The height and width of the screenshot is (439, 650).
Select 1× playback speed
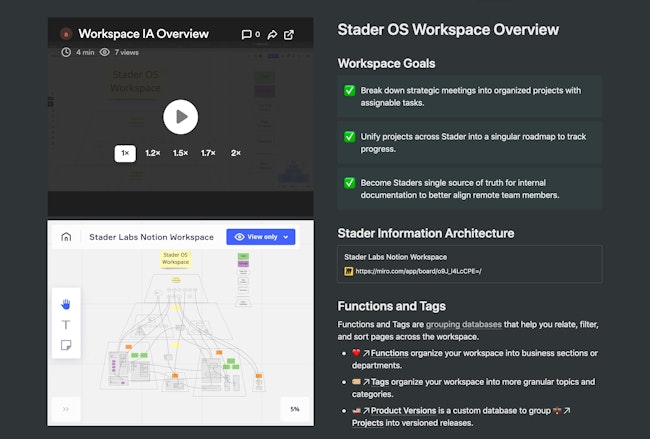[125, 153]
